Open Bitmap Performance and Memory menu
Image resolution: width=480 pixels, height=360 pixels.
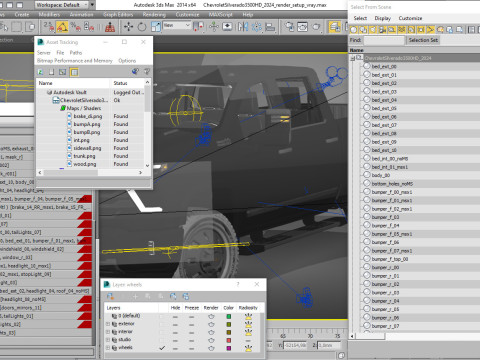pyautogui.click(x=75, y=61)
